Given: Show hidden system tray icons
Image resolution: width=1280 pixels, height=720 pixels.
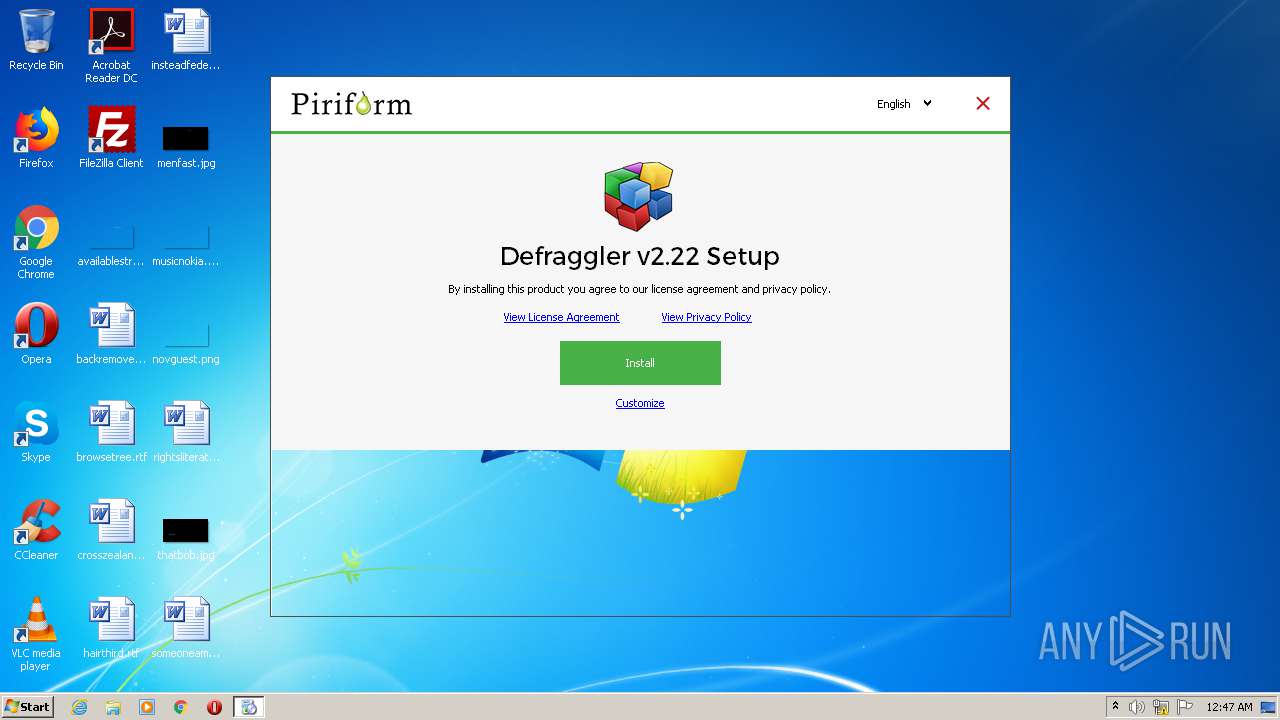Looking at the screenshot, I should (x=1115, y=707).
